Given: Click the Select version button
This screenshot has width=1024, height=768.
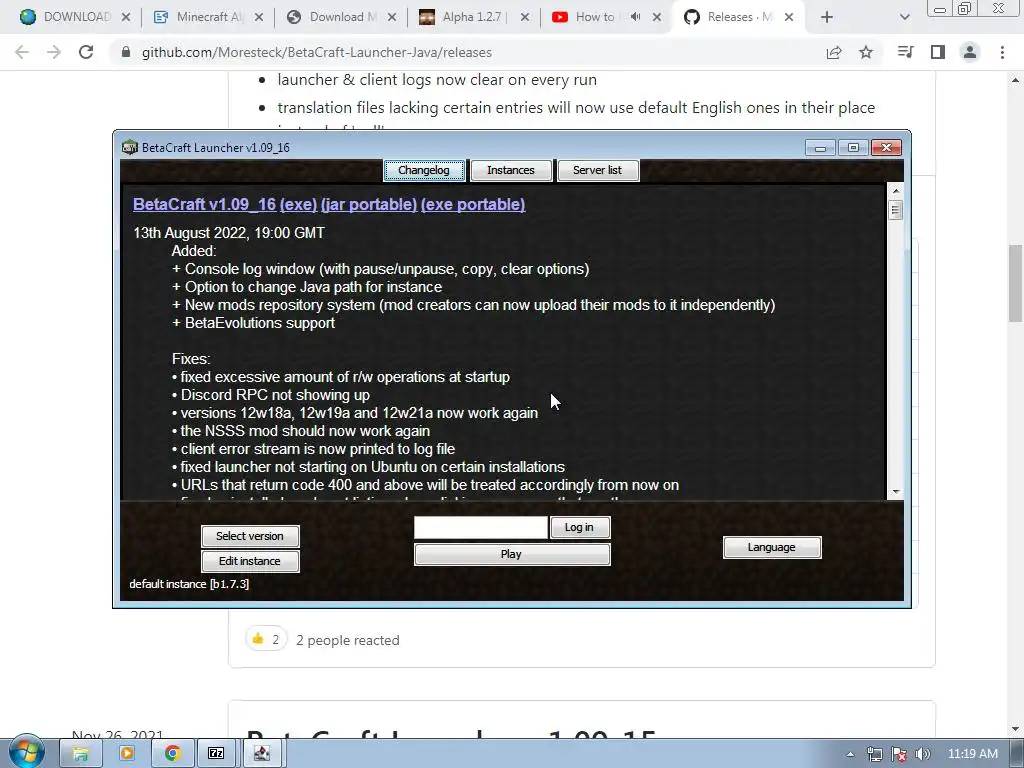Looking at the screenshot, I should point(250,536).
